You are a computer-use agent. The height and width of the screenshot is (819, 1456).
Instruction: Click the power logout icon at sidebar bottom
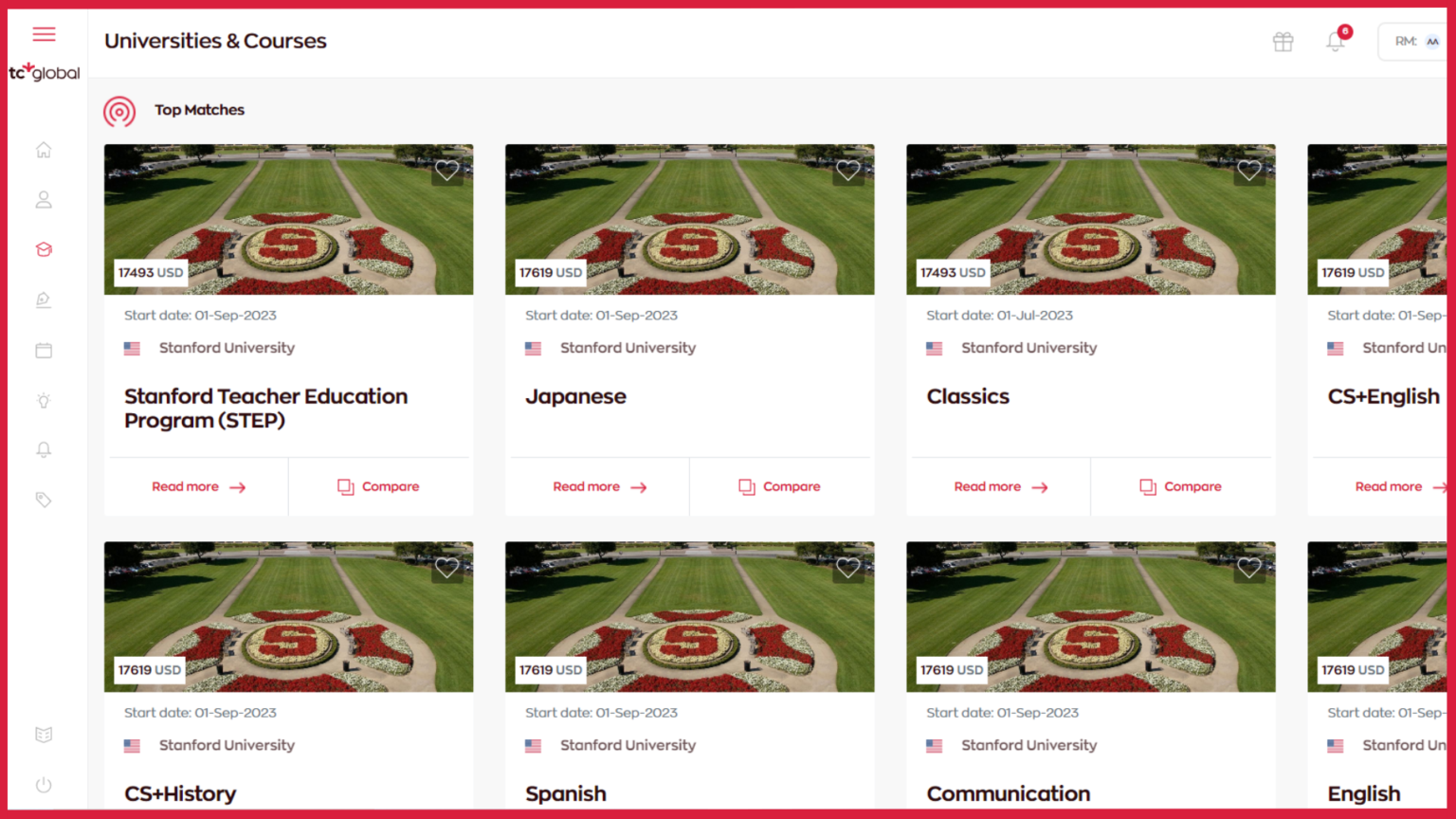click(x=44, y=785)
